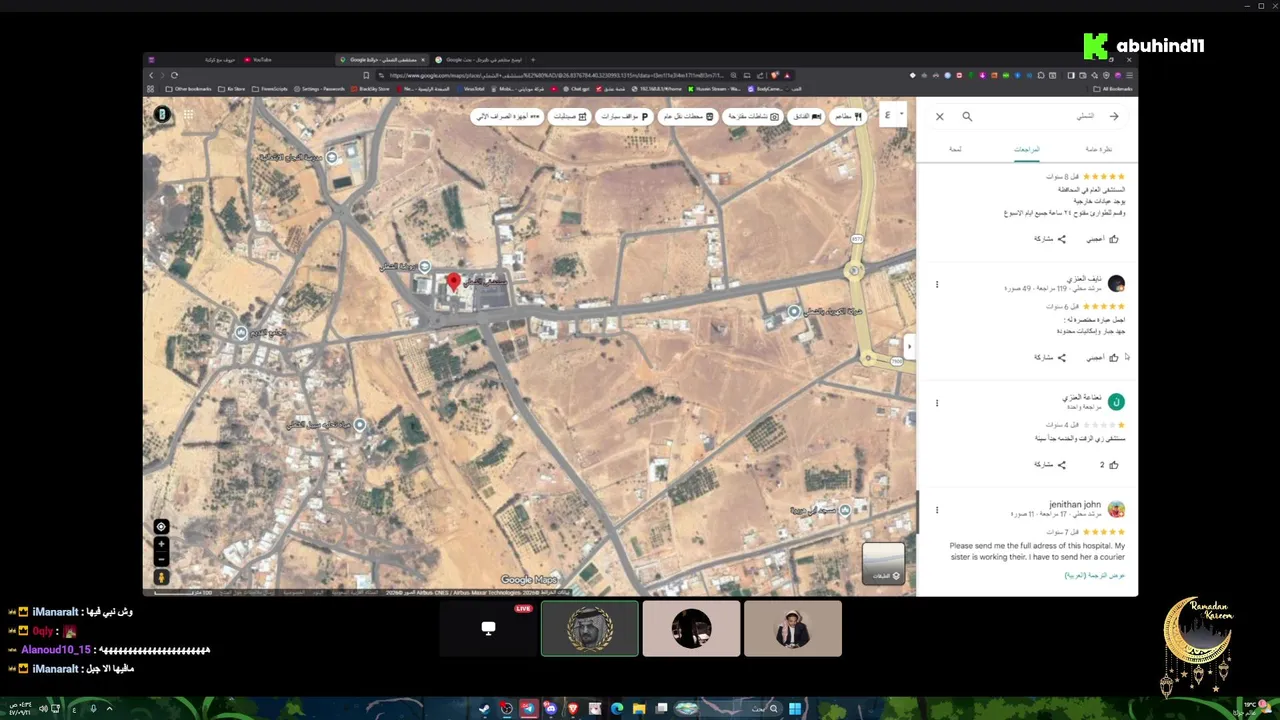Click the mosque place marker near bottom right
The width and height of the screenshot is (1280, 720).
846,511
